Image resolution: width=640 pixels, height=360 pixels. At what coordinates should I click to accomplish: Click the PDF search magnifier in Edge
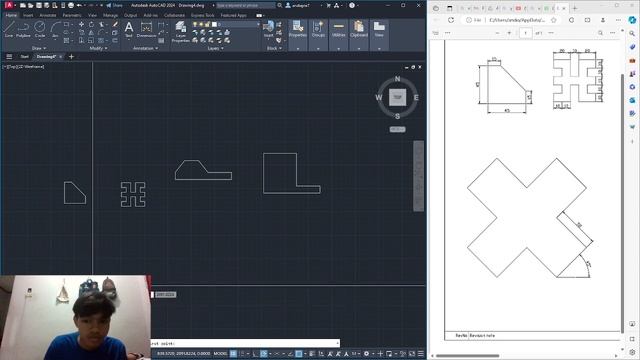(x=600, y=33)
